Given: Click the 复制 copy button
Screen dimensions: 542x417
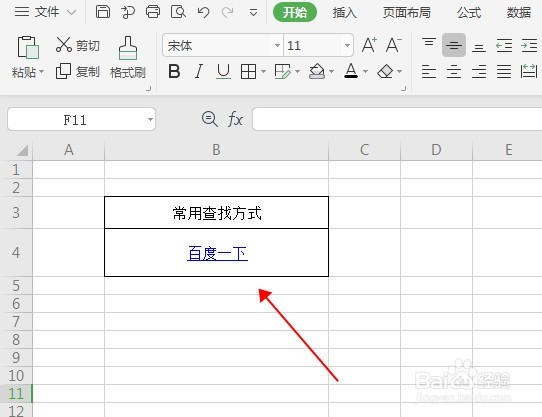Looking at the screenshot, I should coord(78,72).
